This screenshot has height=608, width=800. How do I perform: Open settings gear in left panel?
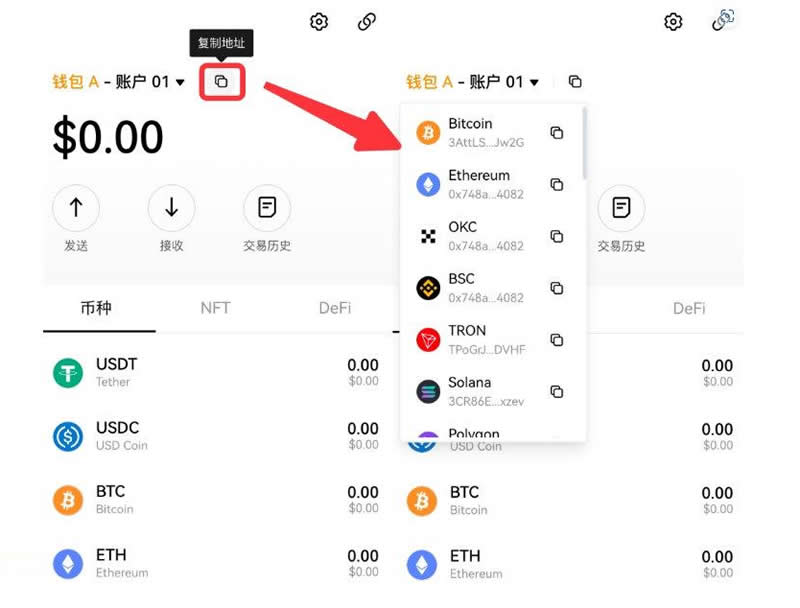tap(319, 22)
